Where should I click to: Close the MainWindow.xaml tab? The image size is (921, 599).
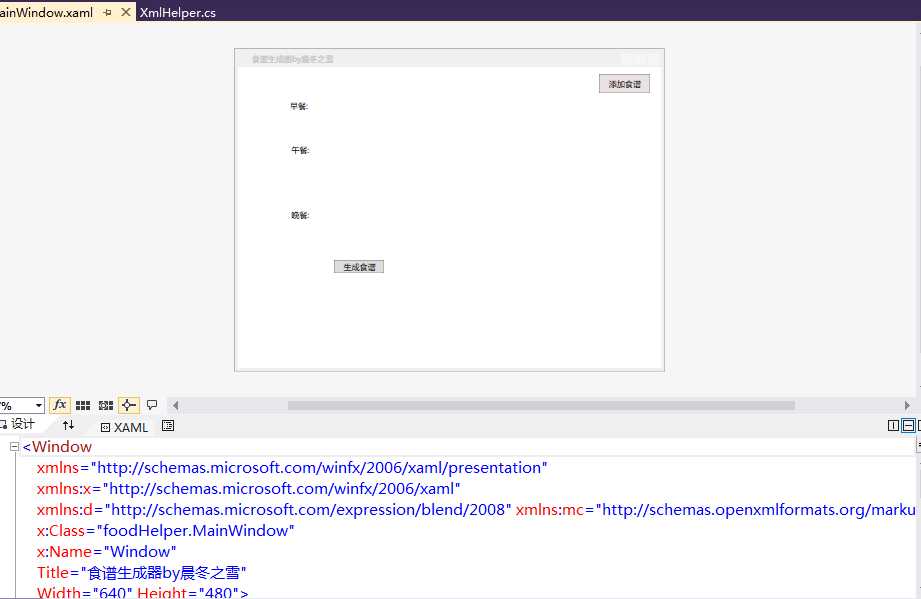[126, 12]
